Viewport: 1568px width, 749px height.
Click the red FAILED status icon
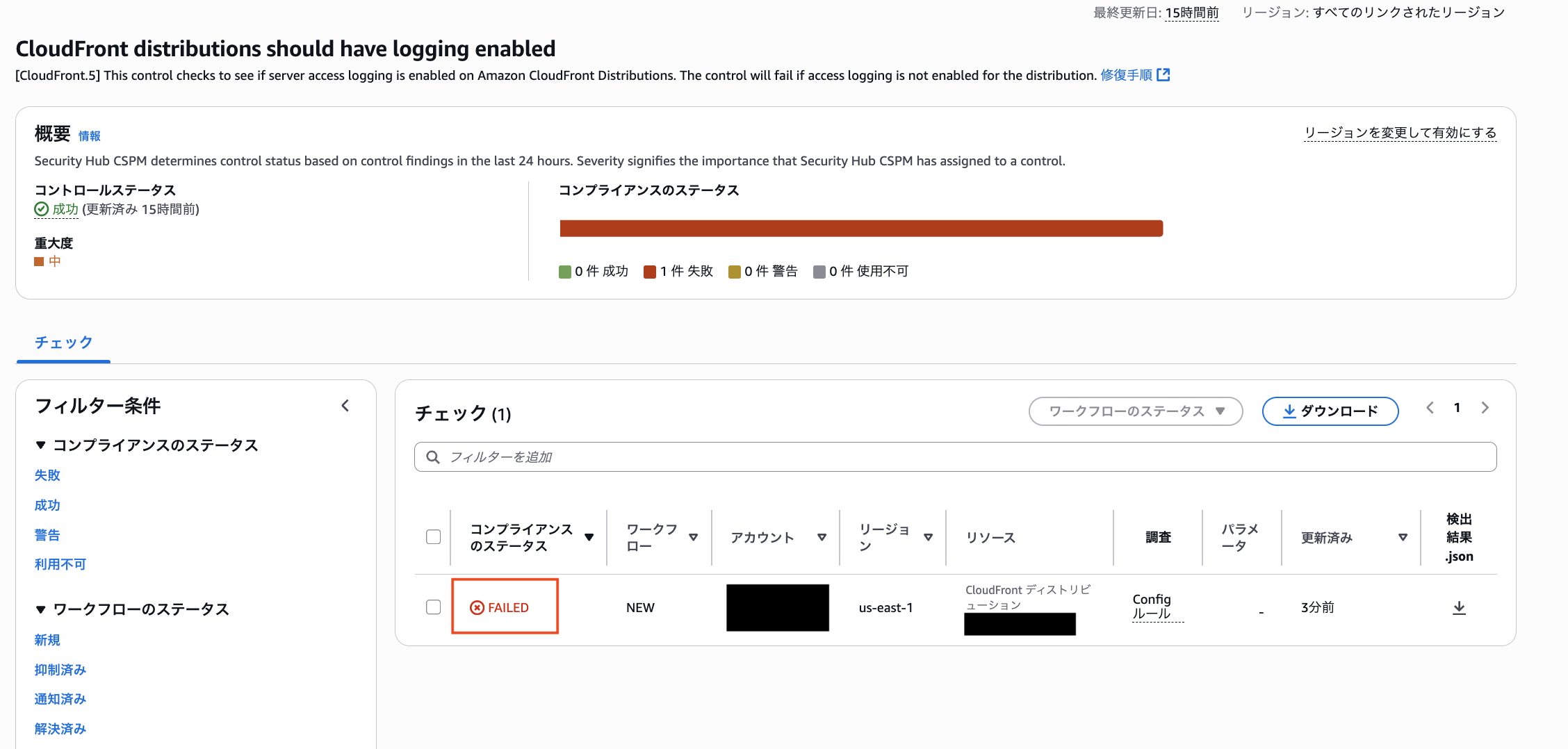pyautogui.click(x=477, y=608)
